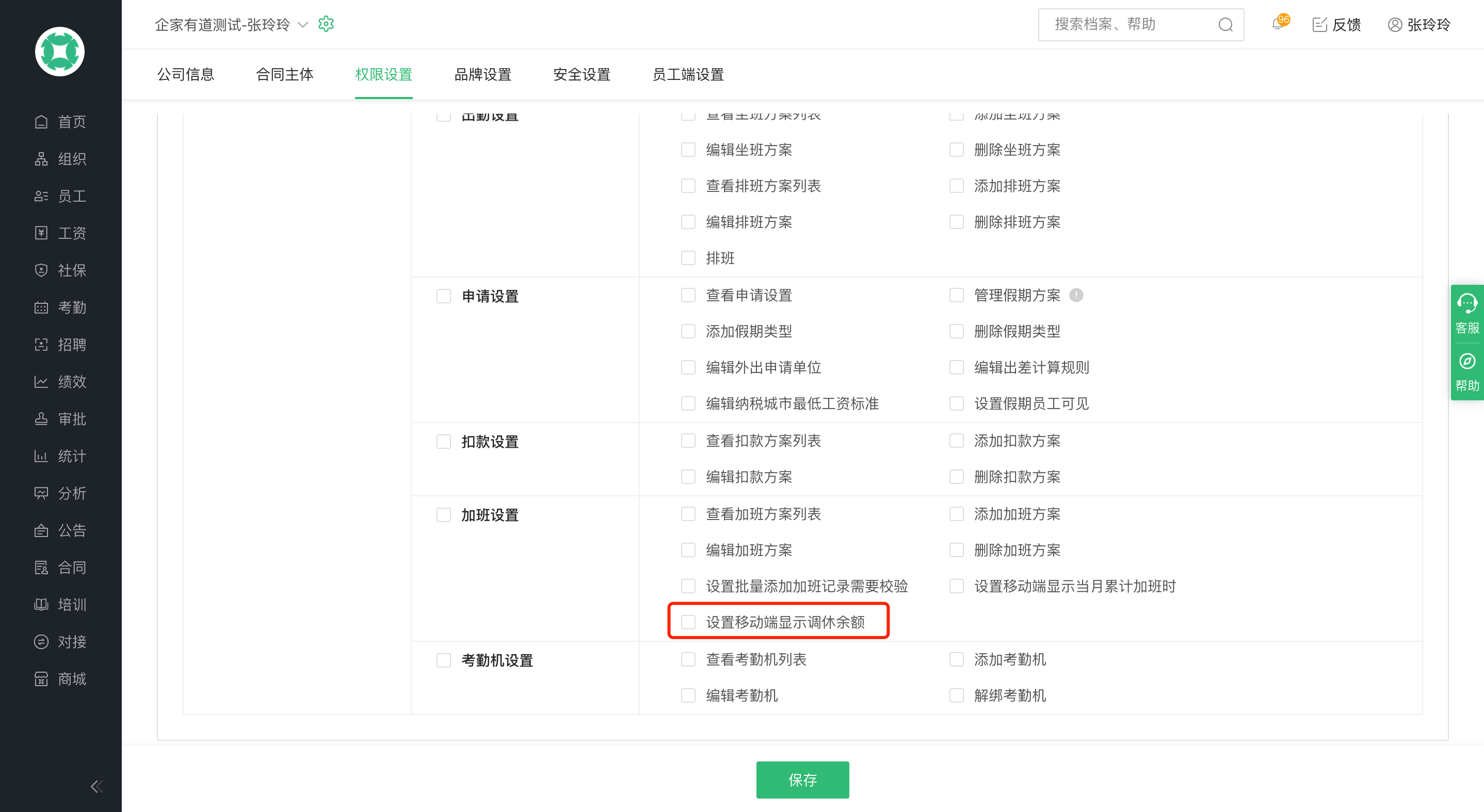Tick 删除排班方案 checkbox
Viewport: 1484px width, 812px height.
click(x=956, y=222)
